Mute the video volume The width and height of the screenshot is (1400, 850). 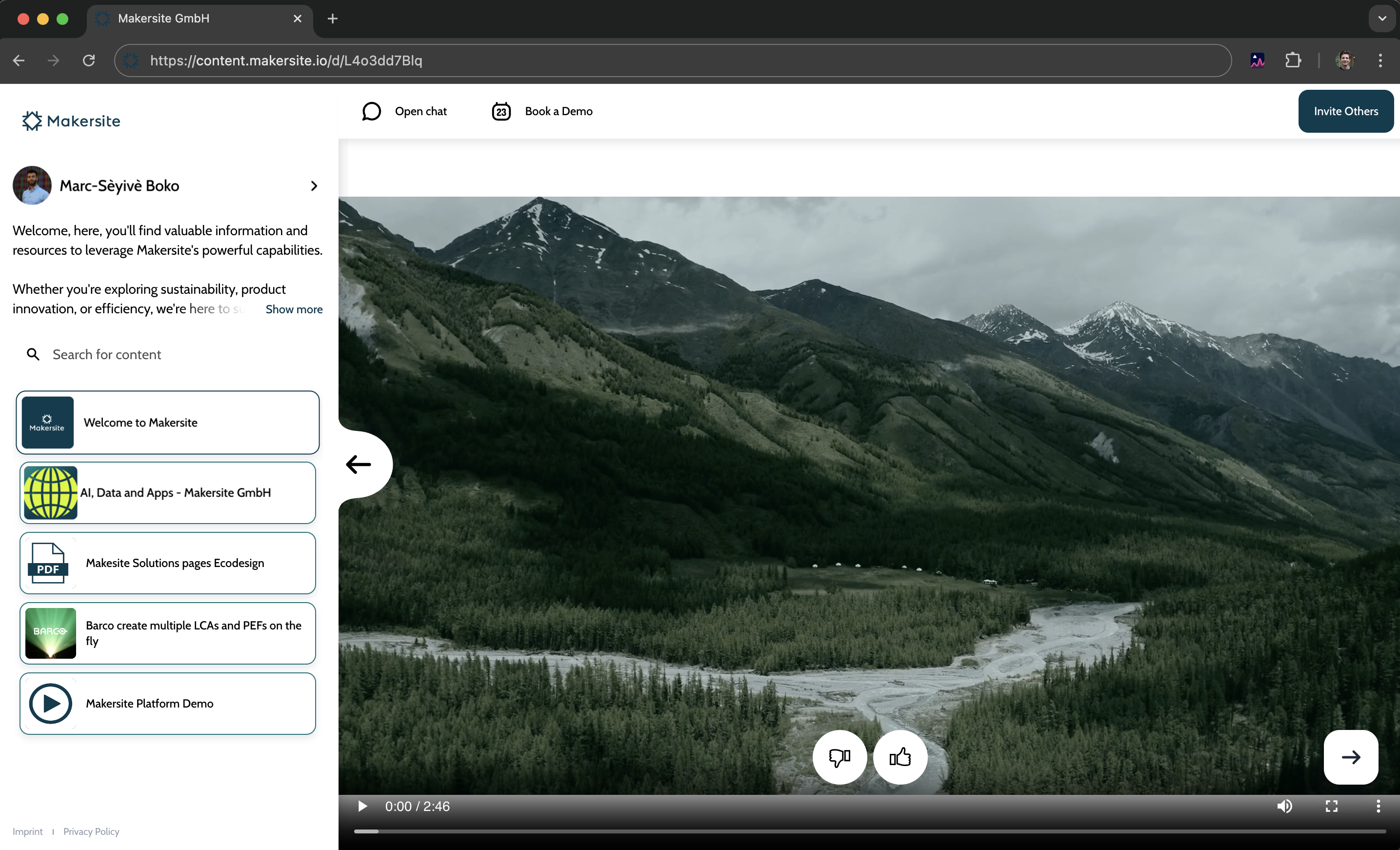coord(1285,806)
